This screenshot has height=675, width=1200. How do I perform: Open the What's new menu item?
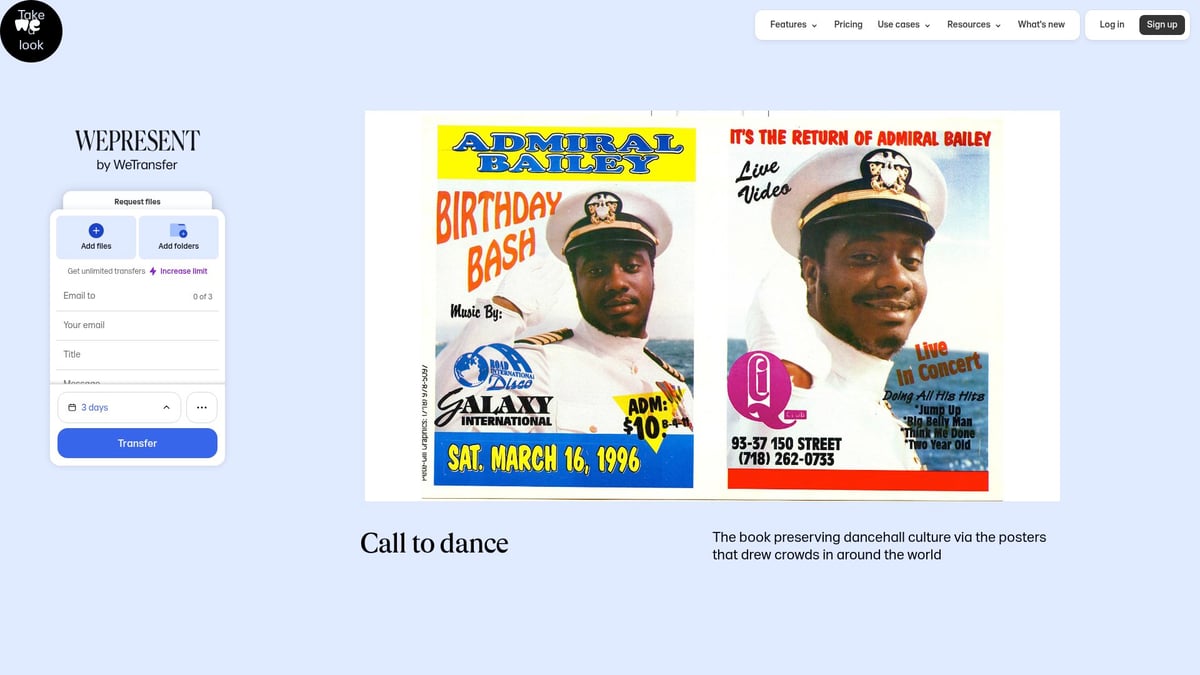pos(1041,25)
